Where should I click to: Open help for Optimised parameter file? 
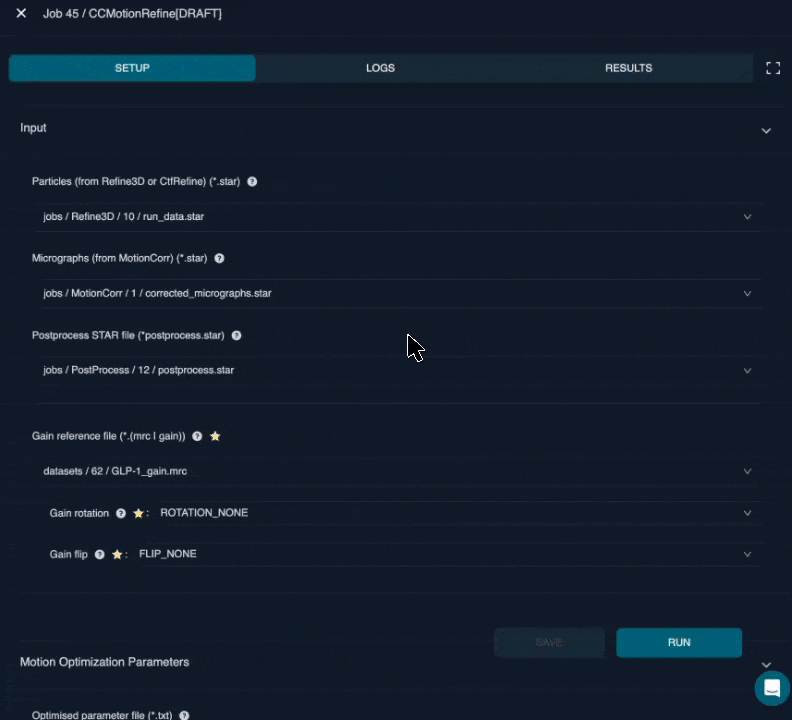184,715
